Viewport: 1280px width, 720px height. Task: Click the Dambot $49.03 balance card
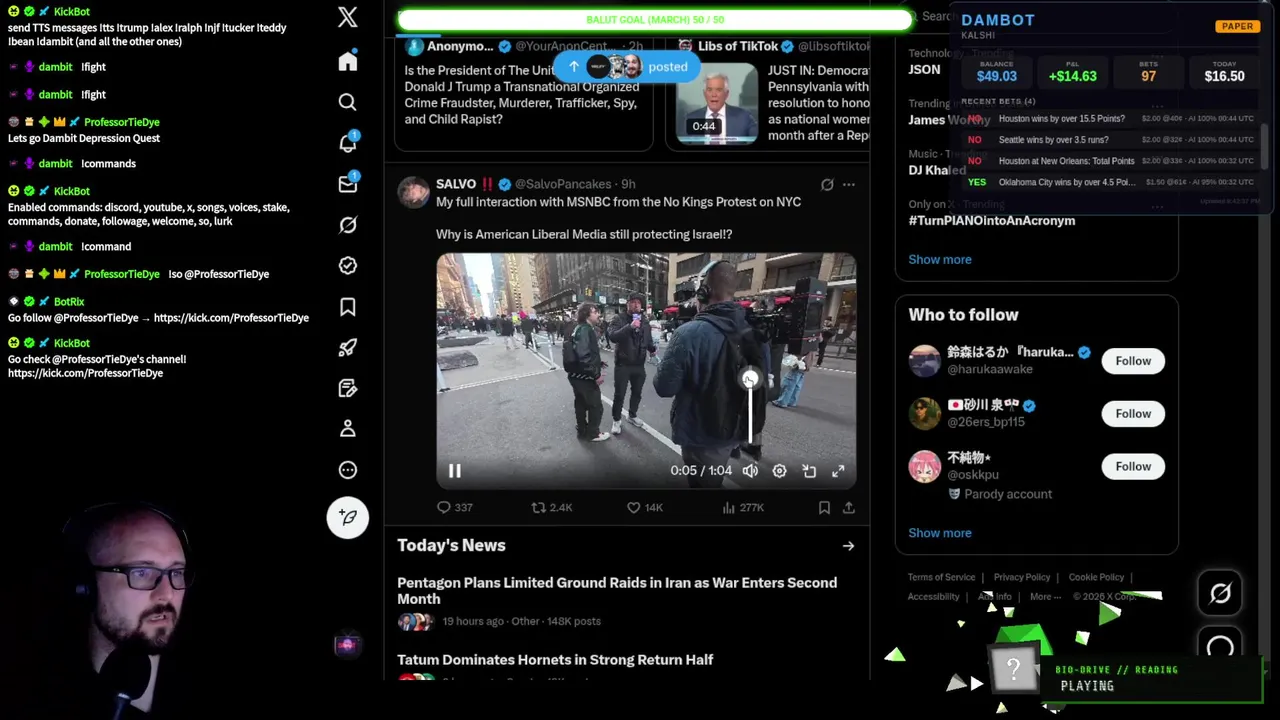[x=997, y=71]
